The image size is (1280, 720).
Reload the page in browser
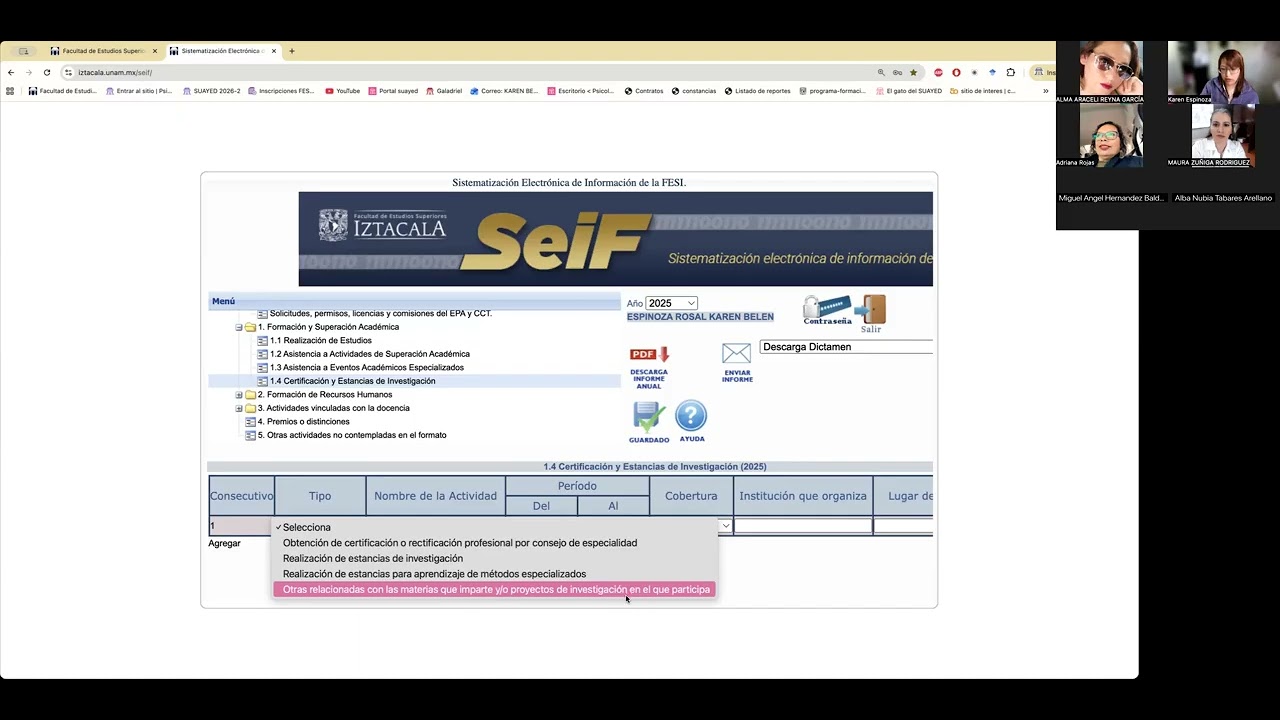(46, 72)
